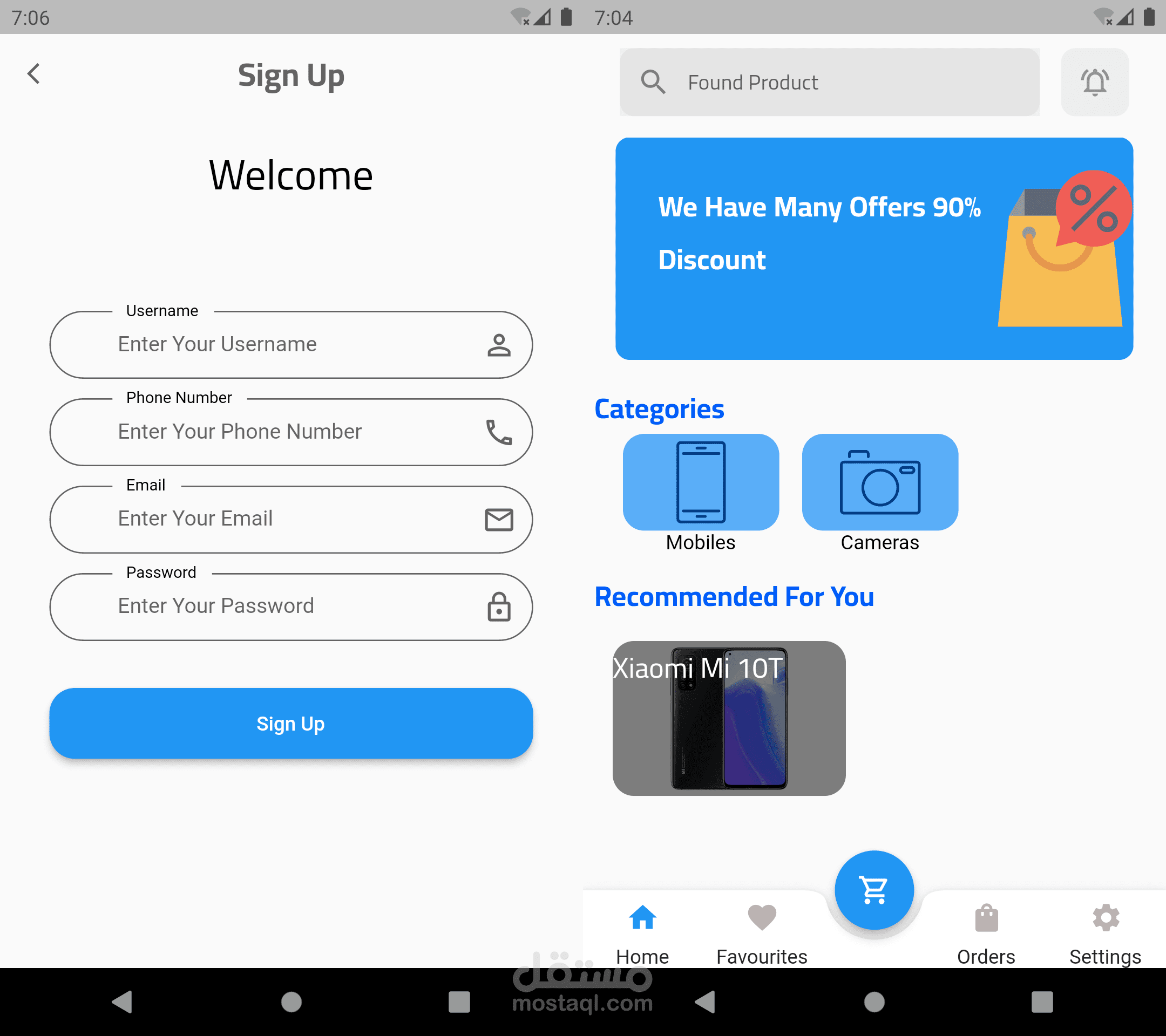Switch to the Settings tab label
Image resolution: width=1166 pixels, height=1036 pixels.
tap(1106, 956)
